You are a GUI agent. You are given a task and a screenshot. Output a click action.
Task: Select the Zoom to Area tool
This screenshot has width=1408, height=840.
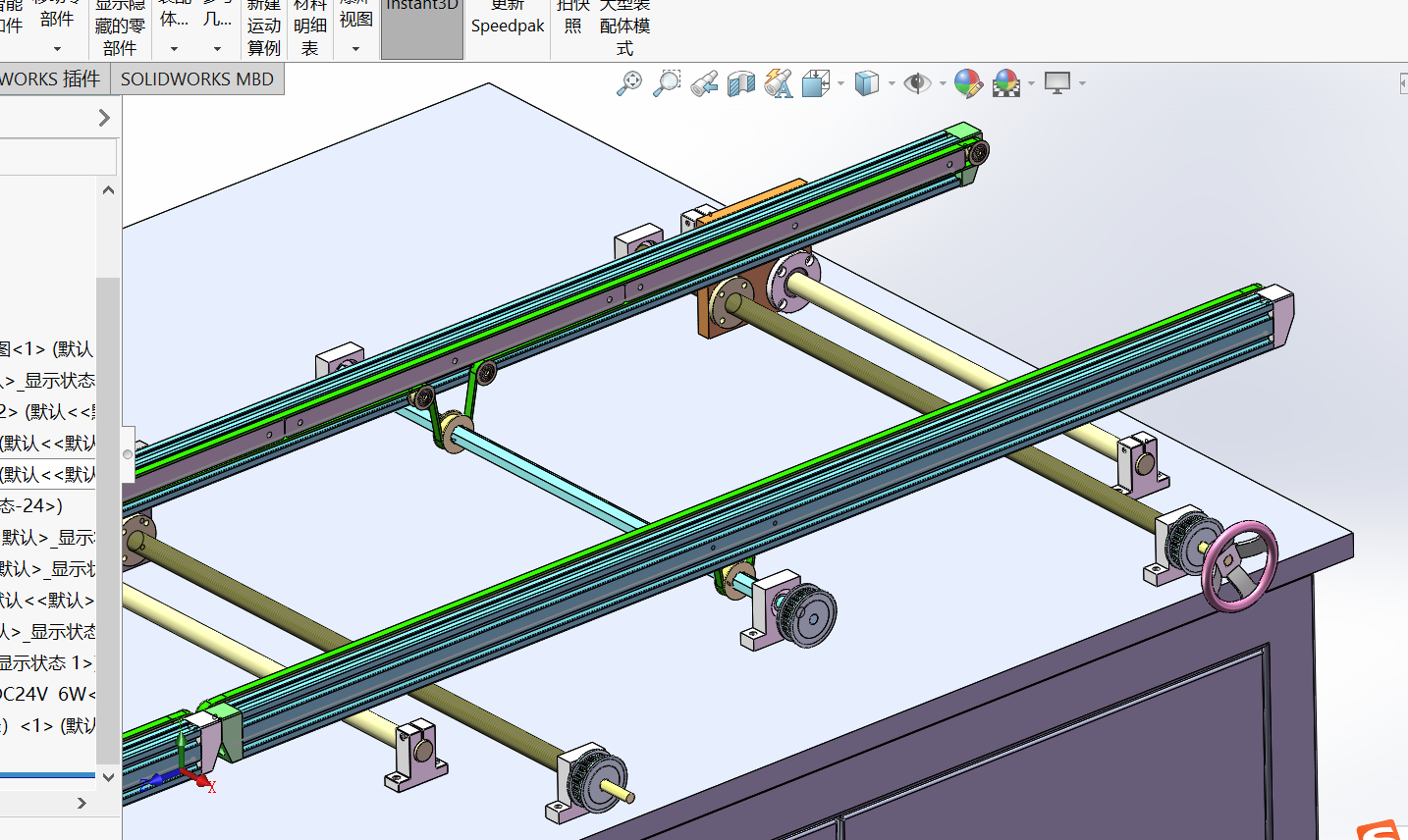click(x=667, y=83)
